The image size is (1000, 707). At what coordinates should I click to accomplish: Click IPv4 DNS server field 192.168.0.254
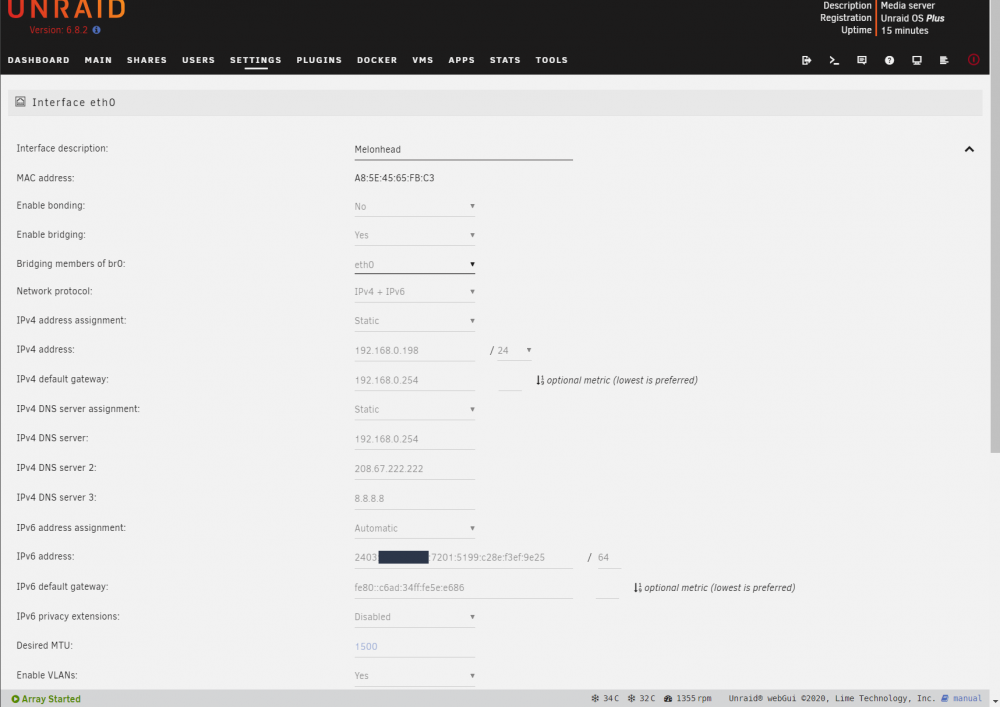coord(415,439)
